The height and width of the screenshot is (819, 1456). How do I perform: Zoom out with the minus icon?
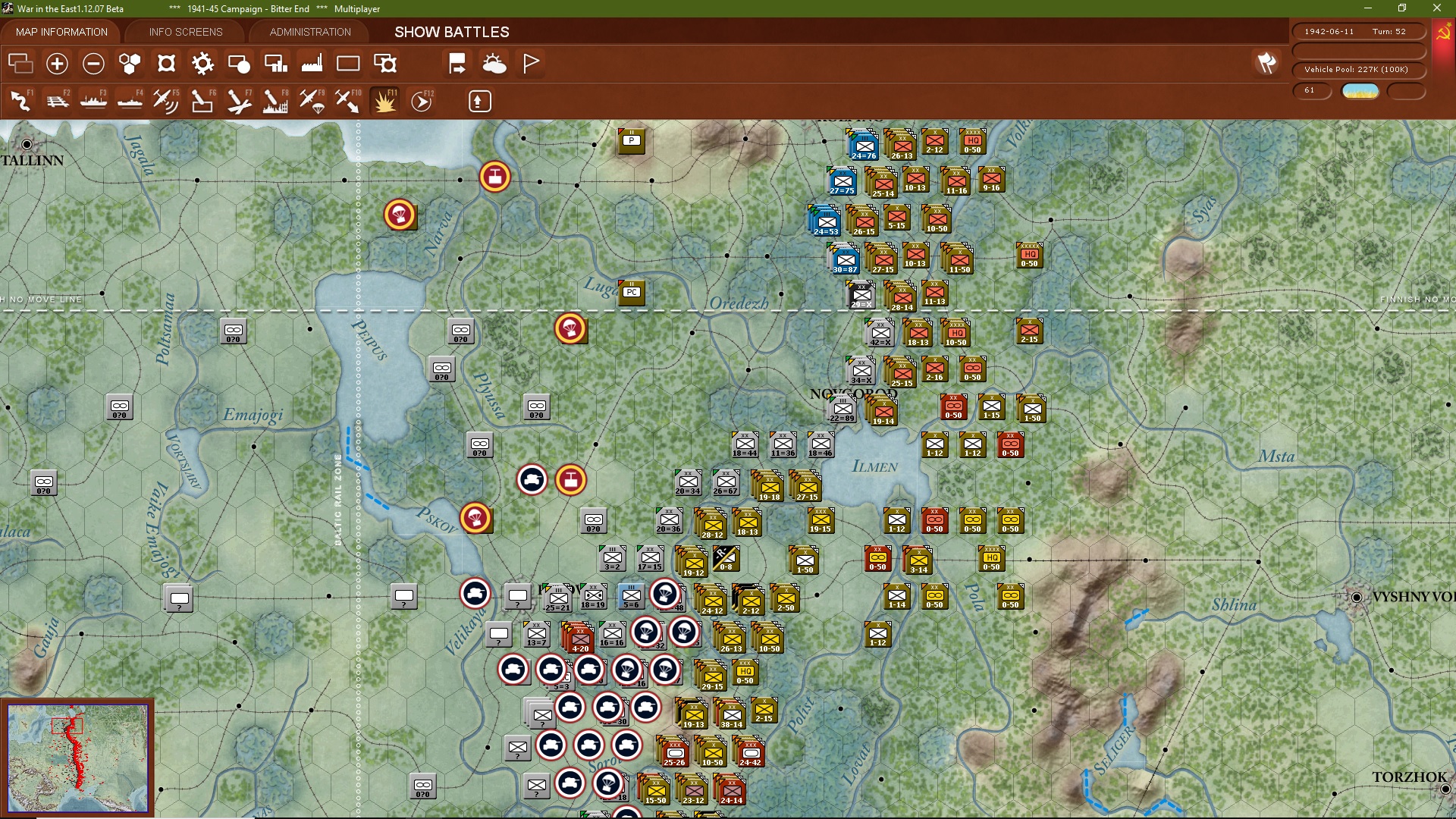click(93, 64)
